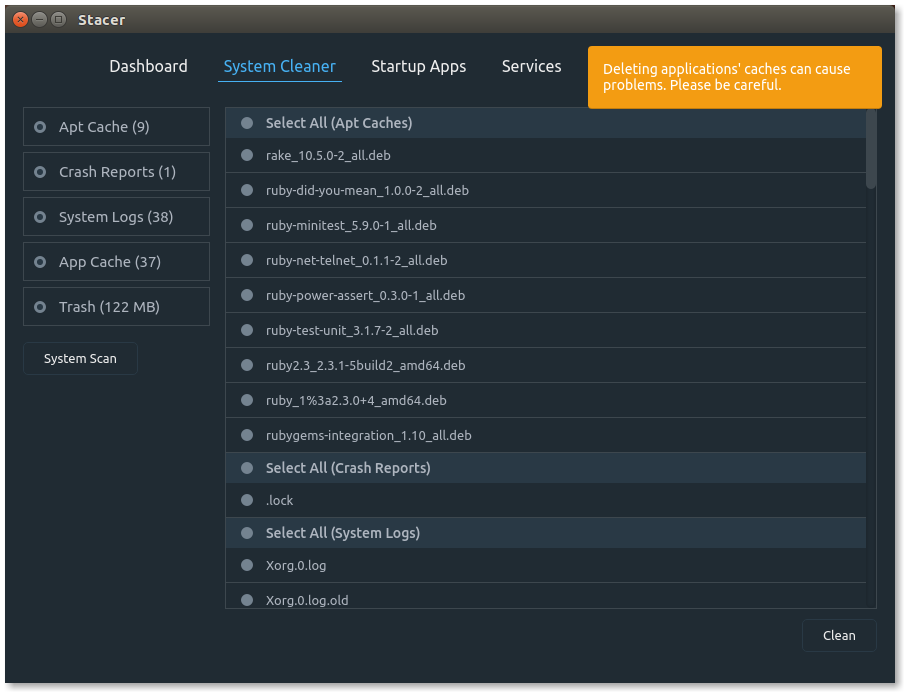904x692 pixels.
Task: Switch to the Startup Apps tab
Action: (418, 66)
